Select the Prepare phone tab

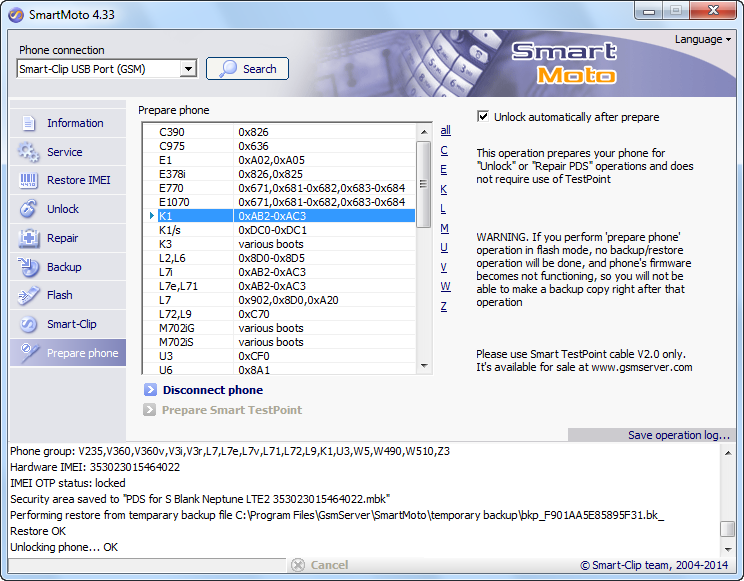[68, 353]
